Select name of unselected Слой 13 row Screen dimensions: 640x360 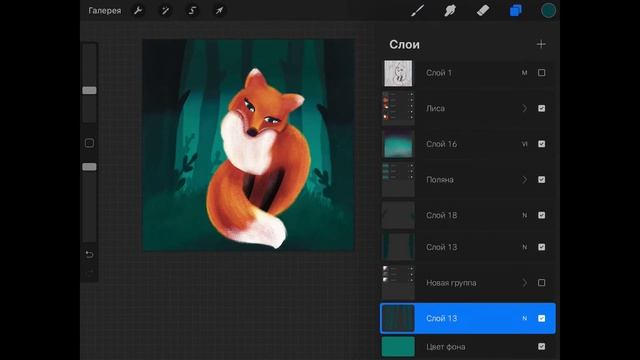[x=441, y=247]
